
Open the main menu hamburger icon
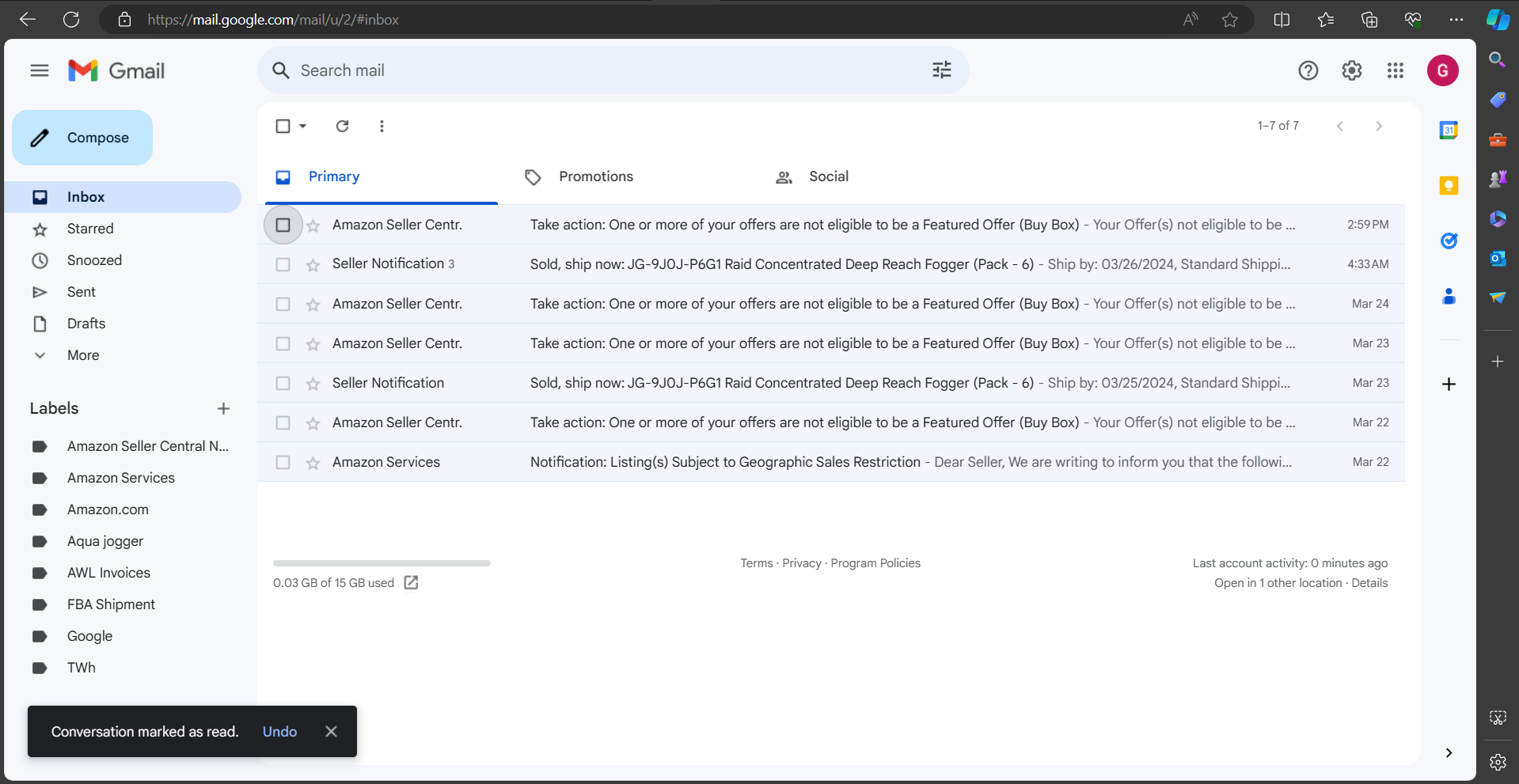click(40, 70)
